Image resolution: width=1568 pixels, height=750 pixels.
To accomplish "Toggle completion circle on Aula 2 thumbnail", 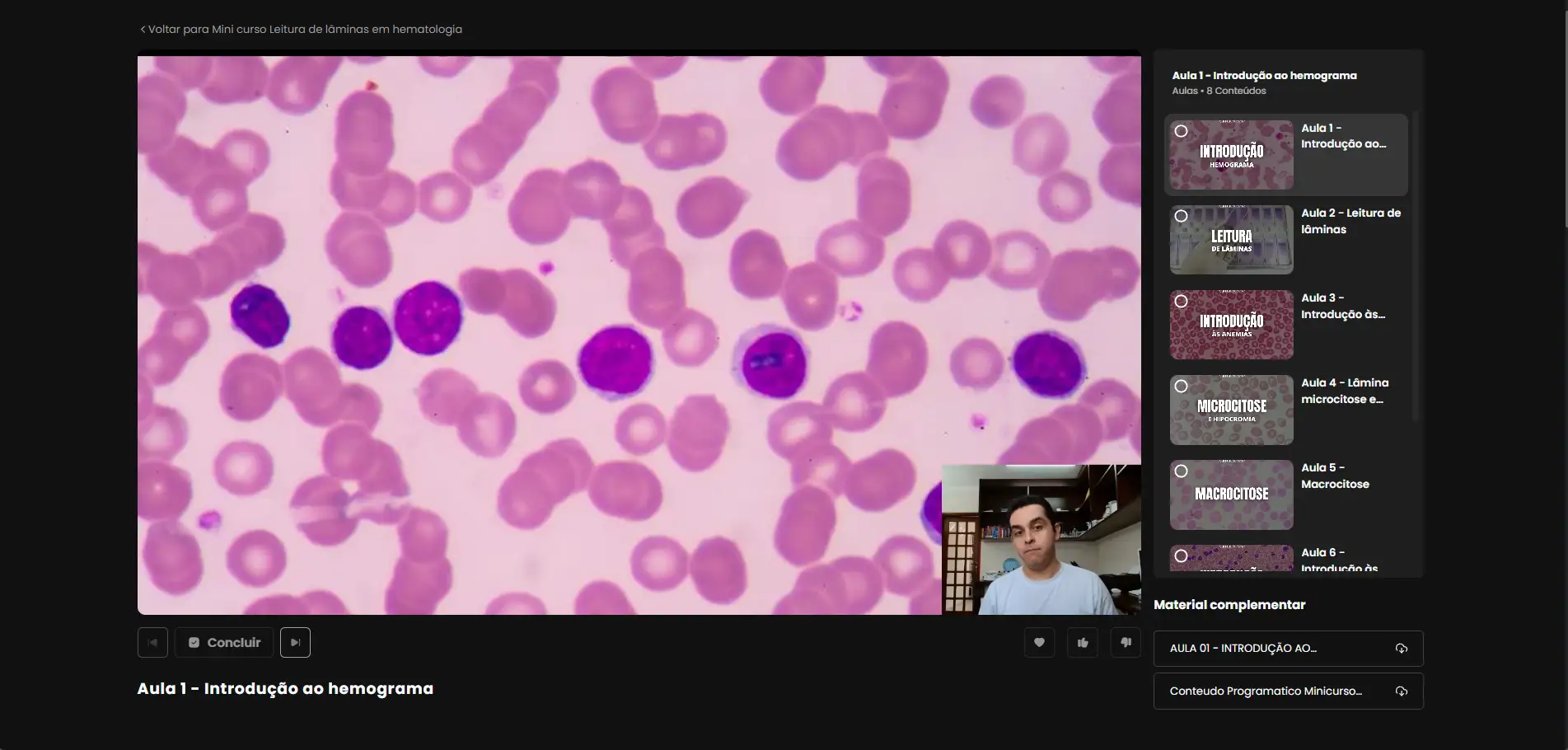I will (1181, 216).
